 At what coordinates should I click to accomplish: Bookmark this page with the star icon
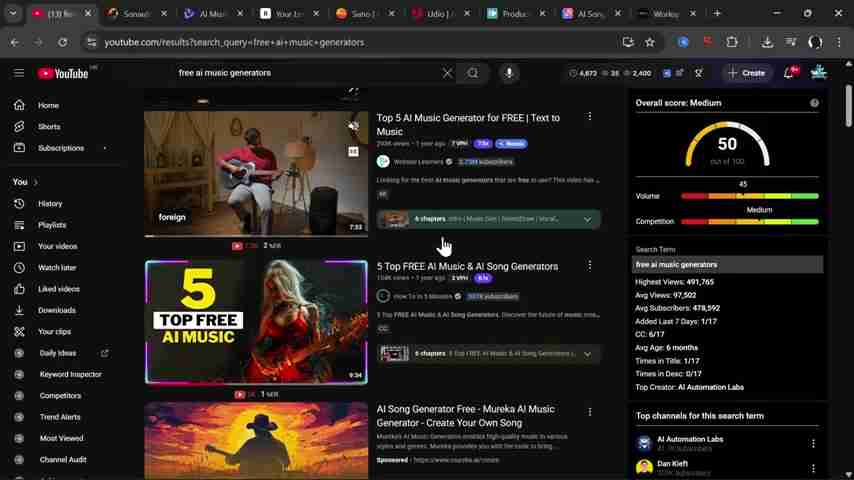650,42
